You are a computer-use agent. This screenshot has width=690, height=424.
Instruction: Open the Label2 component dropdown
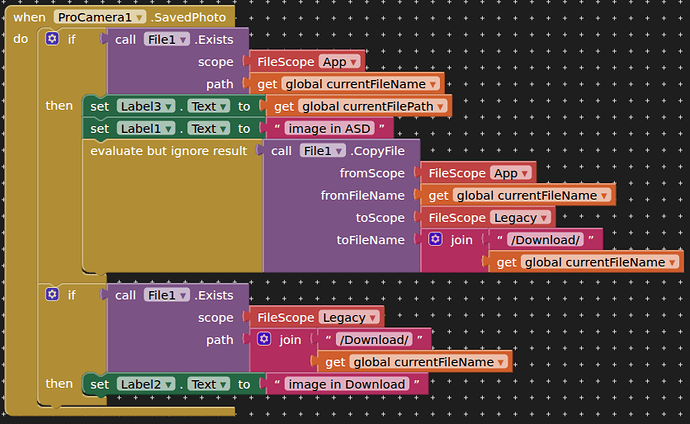144,384
